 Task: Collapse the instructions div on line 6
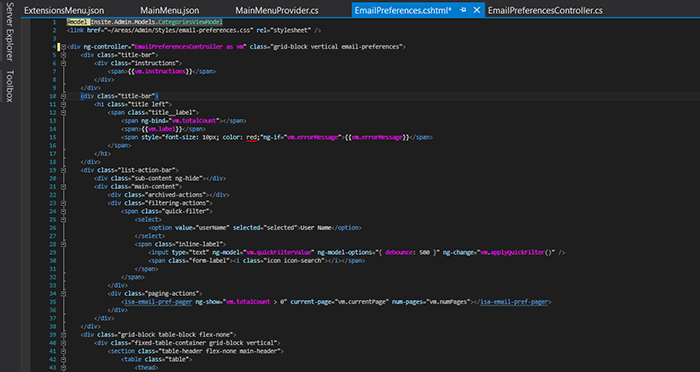click(x=63, y=63)
